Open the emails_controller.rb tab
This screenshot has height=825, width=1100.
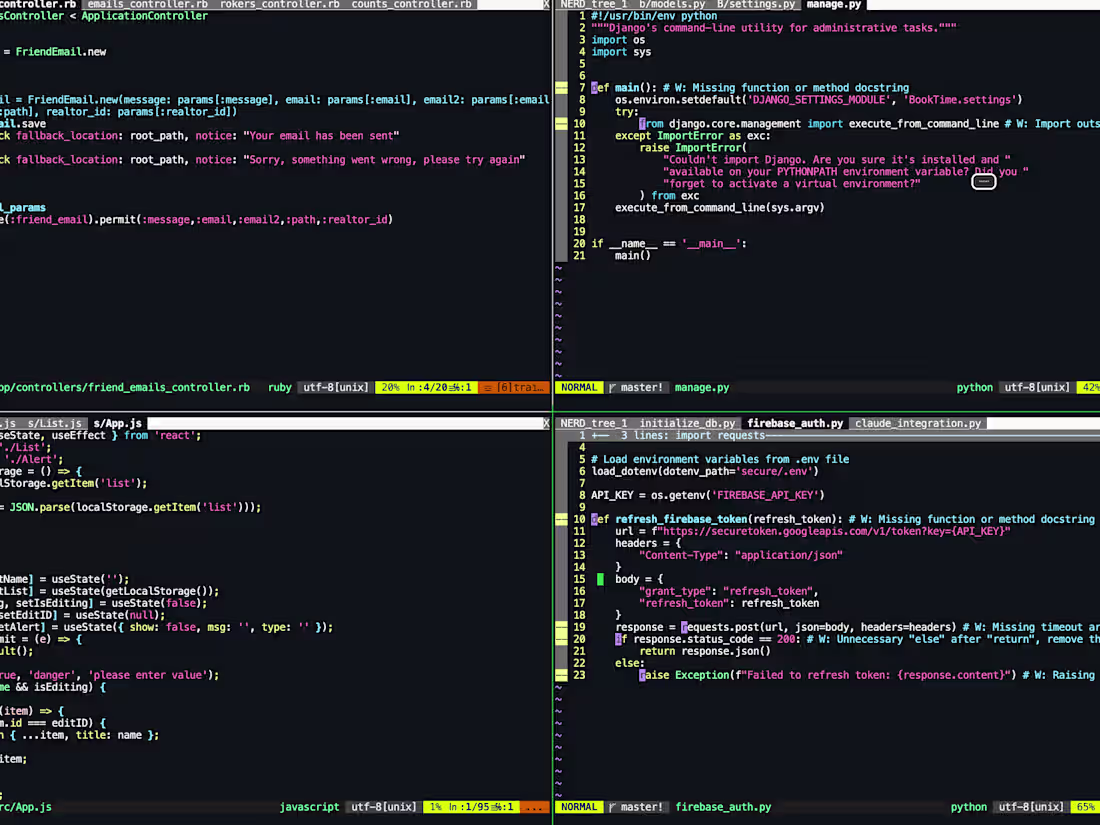(147, 4)
